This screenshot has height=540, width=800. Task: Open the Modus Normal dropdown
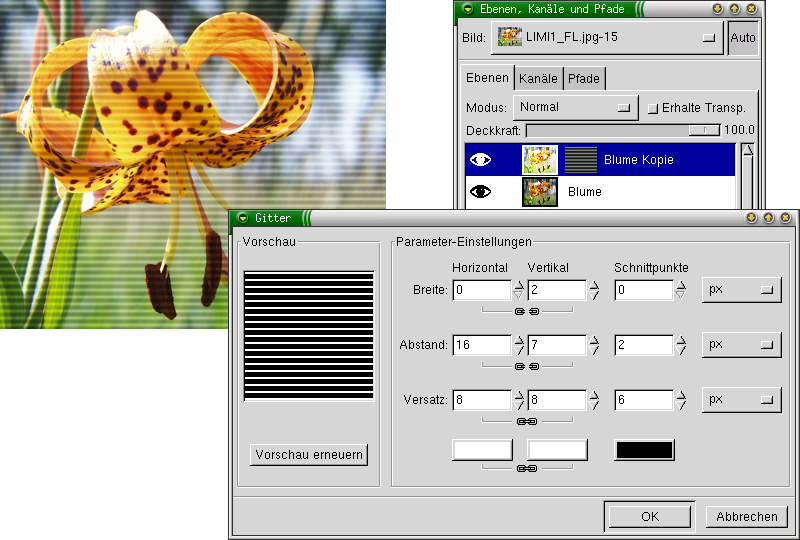(x=576, y=107)
